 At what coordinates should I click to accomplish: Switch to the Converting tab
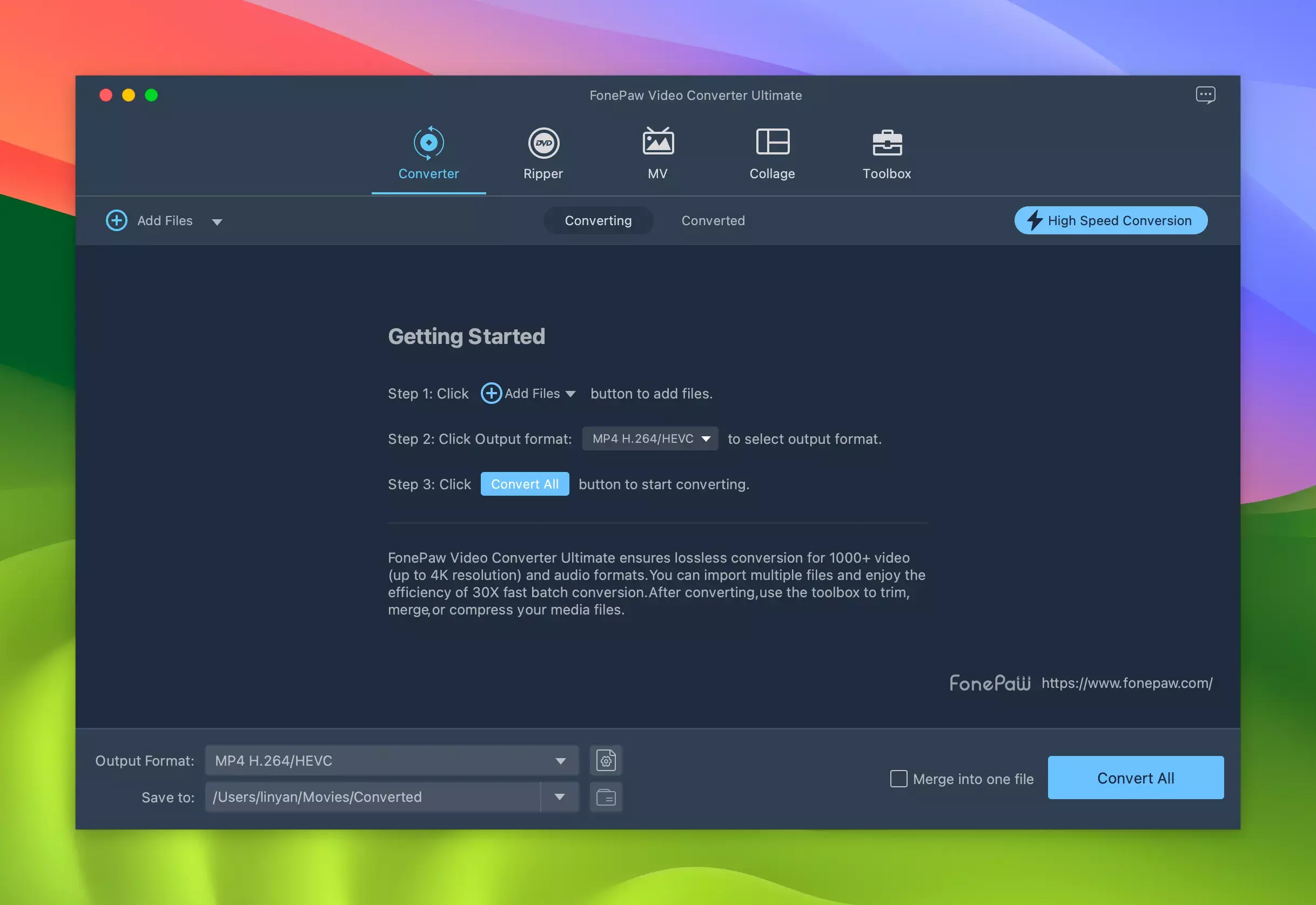tap(598, 220)
